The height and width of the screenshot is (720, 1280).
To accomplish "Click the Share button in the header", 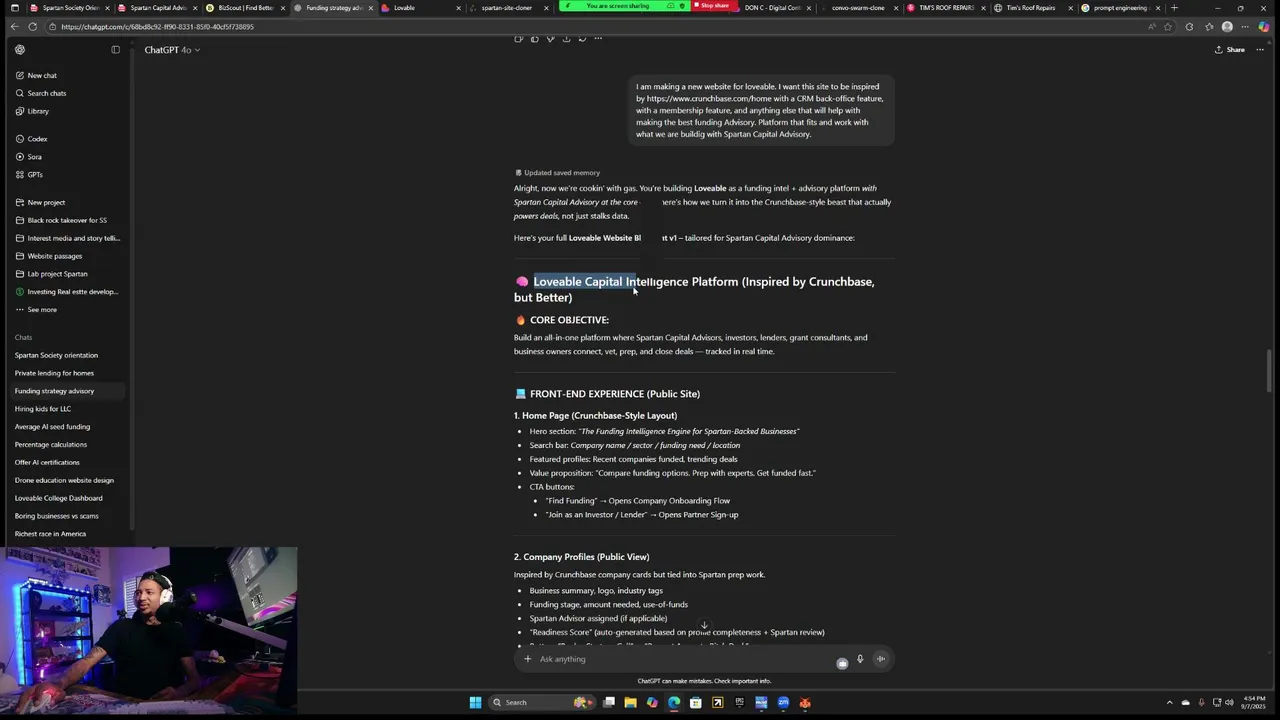I will [x=1230, y=49].
